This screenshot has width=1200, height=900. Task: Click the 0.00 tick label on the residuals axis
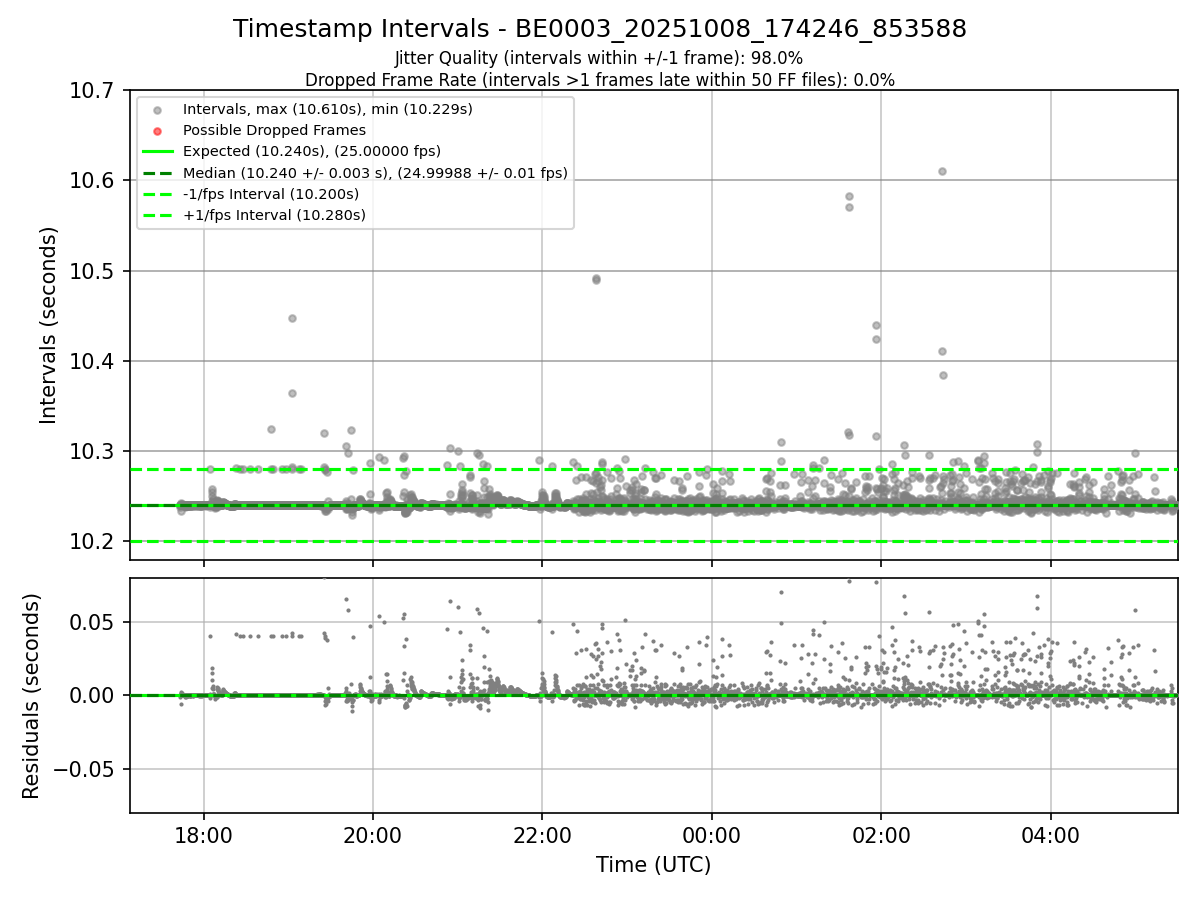coord(94,695)
